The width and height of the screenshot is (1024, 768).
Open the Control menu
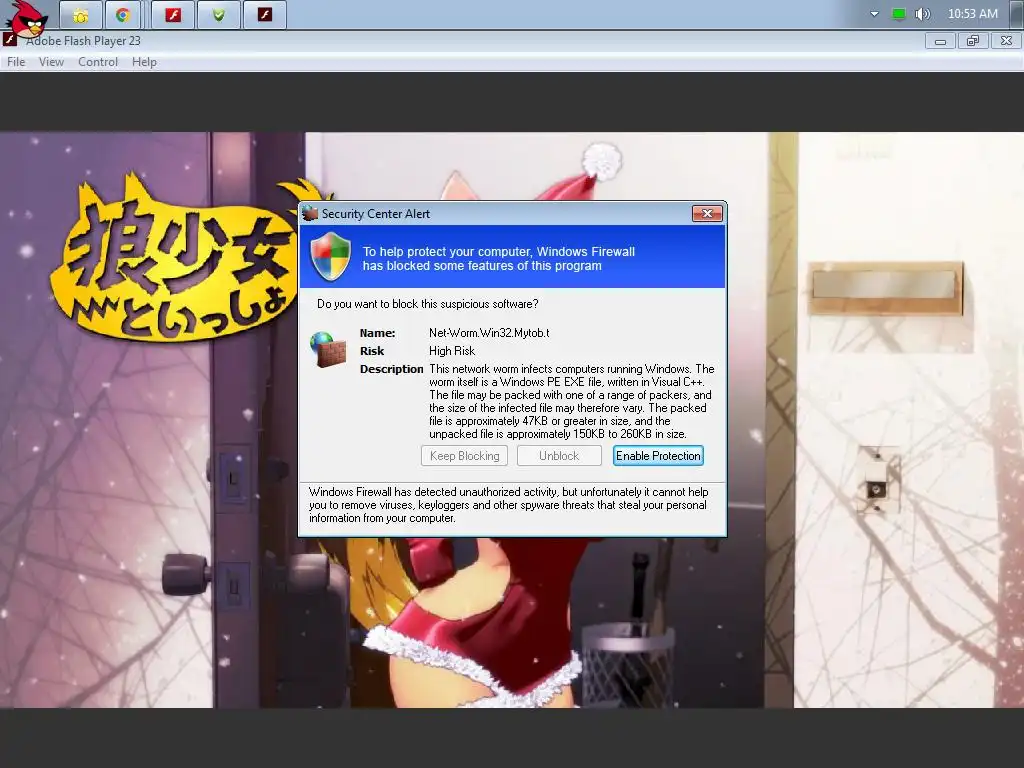(x=98, y=62)
